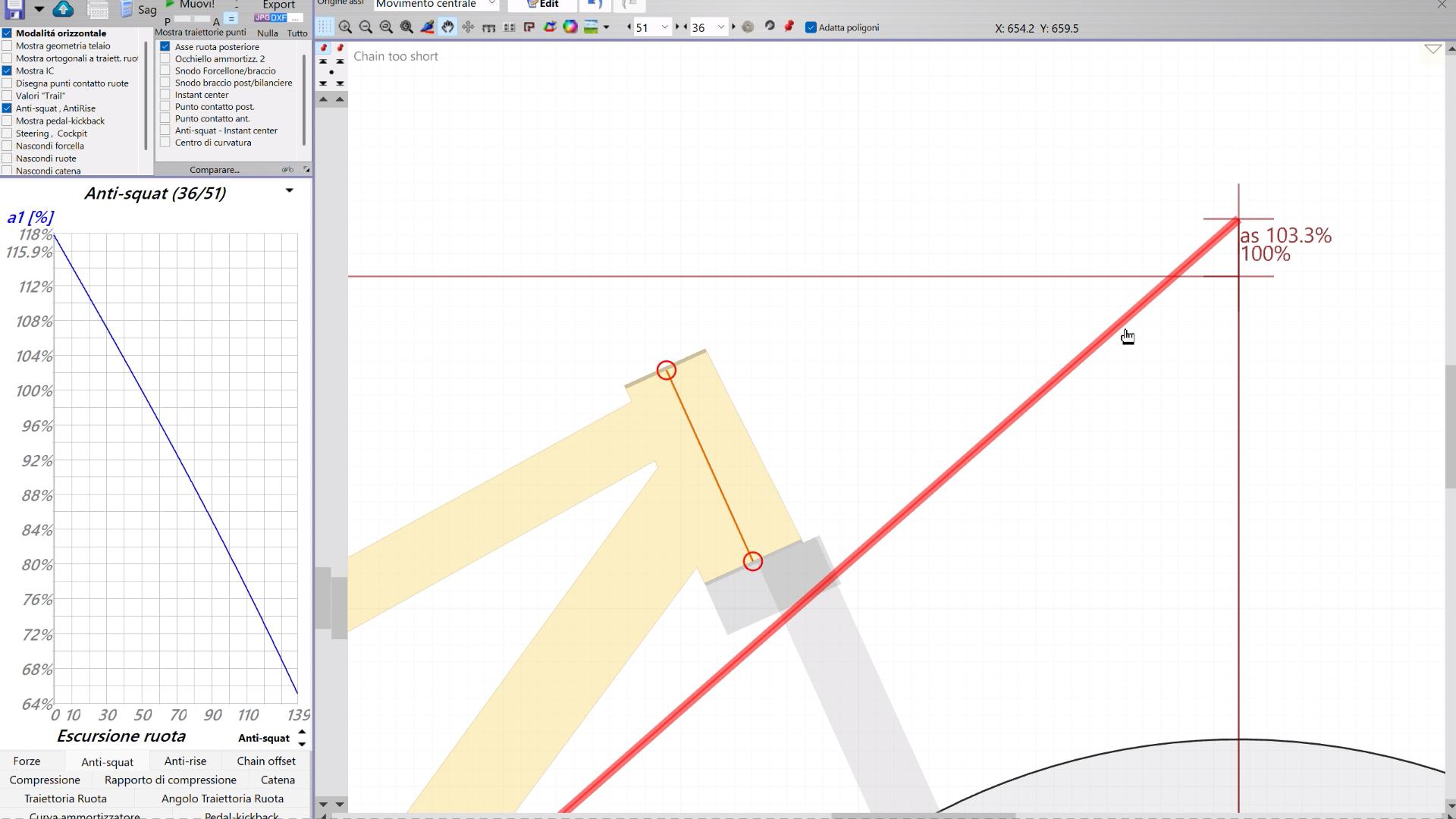Select the paintbrush drawing tool icon

point(427,27)
